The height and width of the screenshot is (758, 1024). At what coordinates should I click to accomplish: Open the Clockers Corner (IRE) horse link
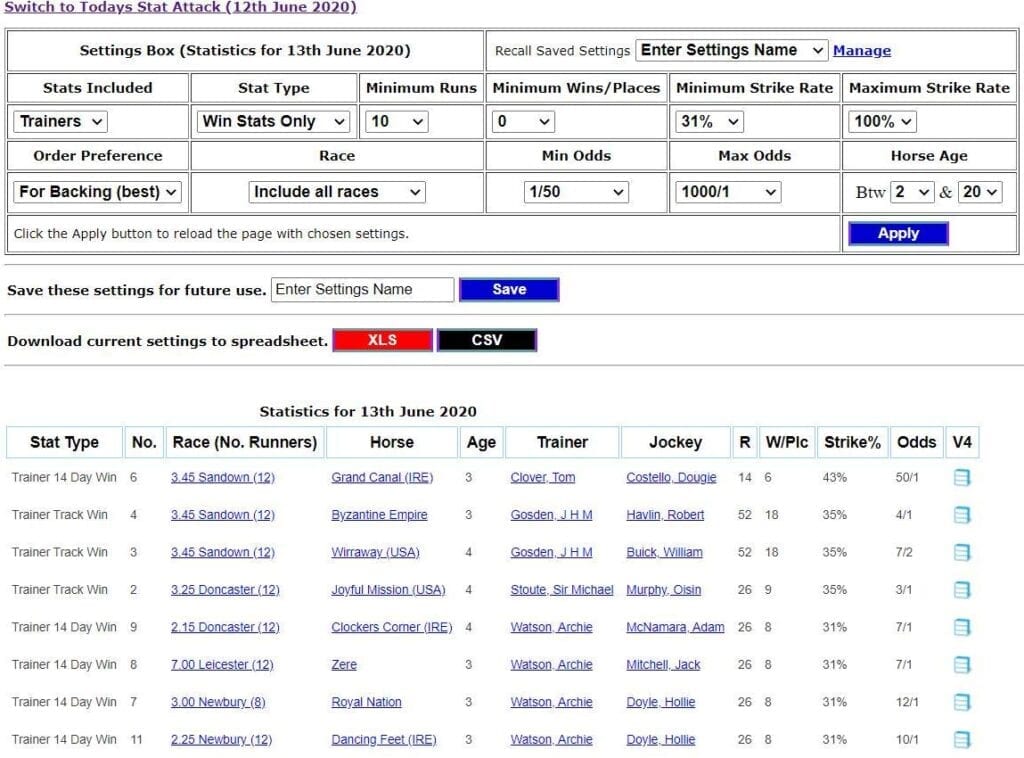pos(392,627)
